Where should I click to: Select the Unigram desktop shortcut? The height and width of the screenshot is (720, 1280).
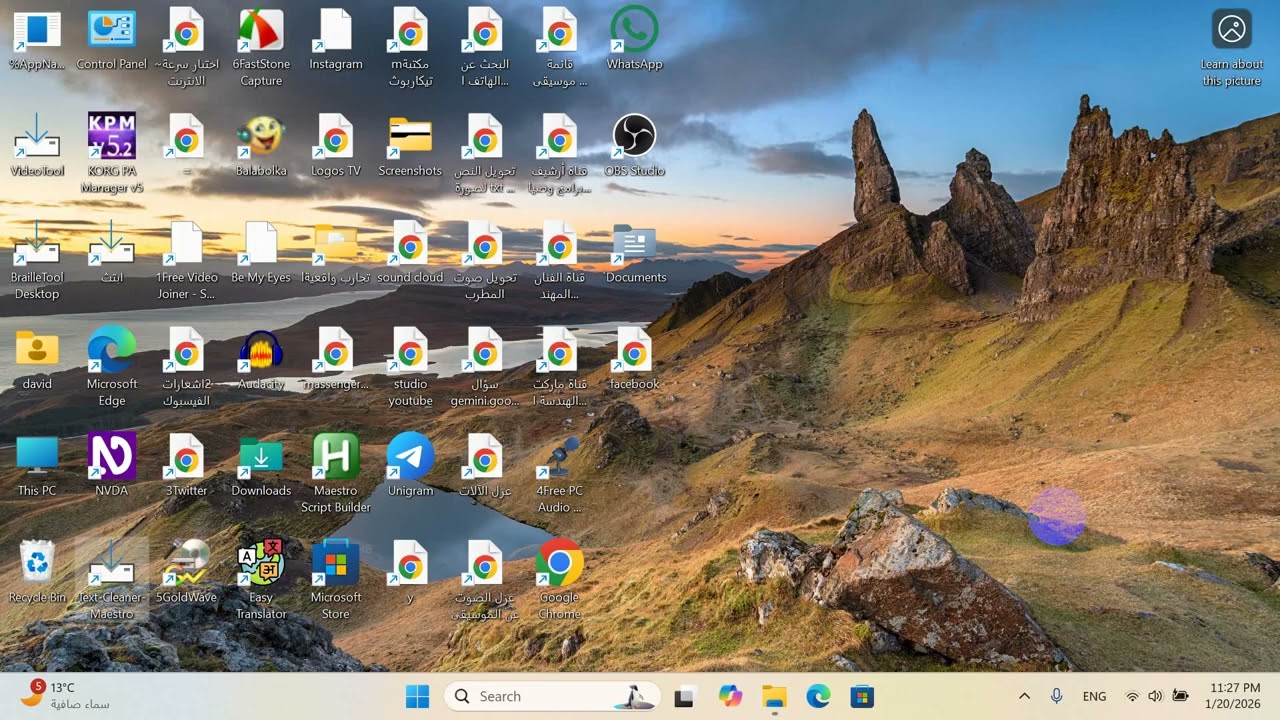point(410,466)
